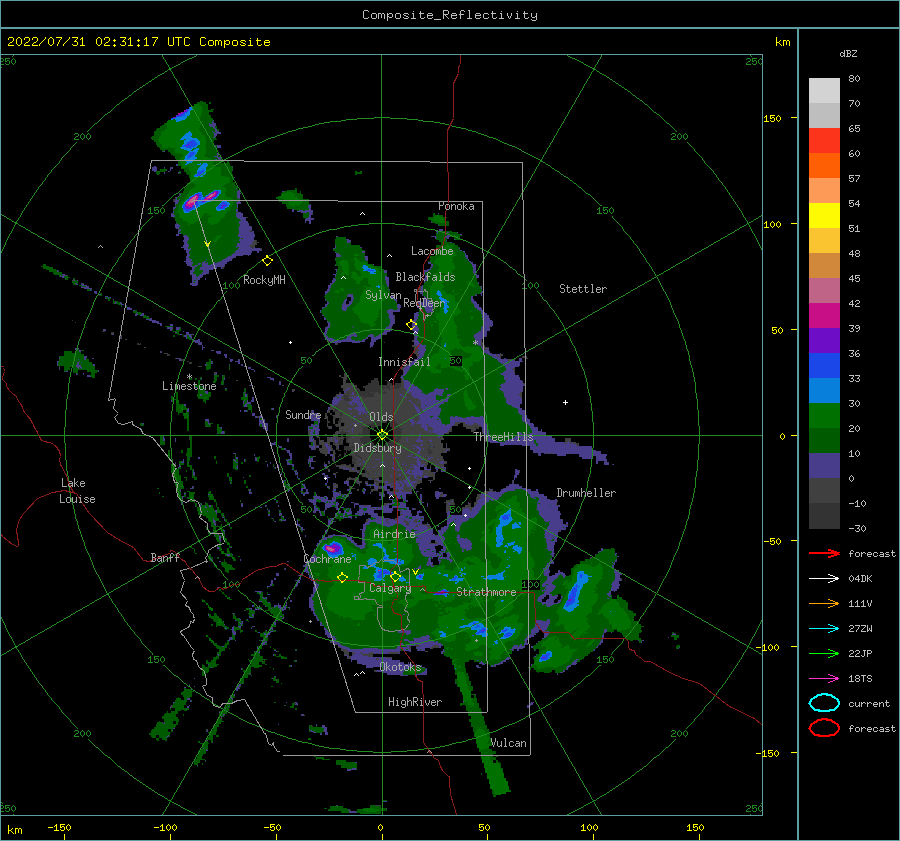Select the 51 dBZ yellow swatch
This screenshot has width=900, height=841.
[x=824, y=216]
